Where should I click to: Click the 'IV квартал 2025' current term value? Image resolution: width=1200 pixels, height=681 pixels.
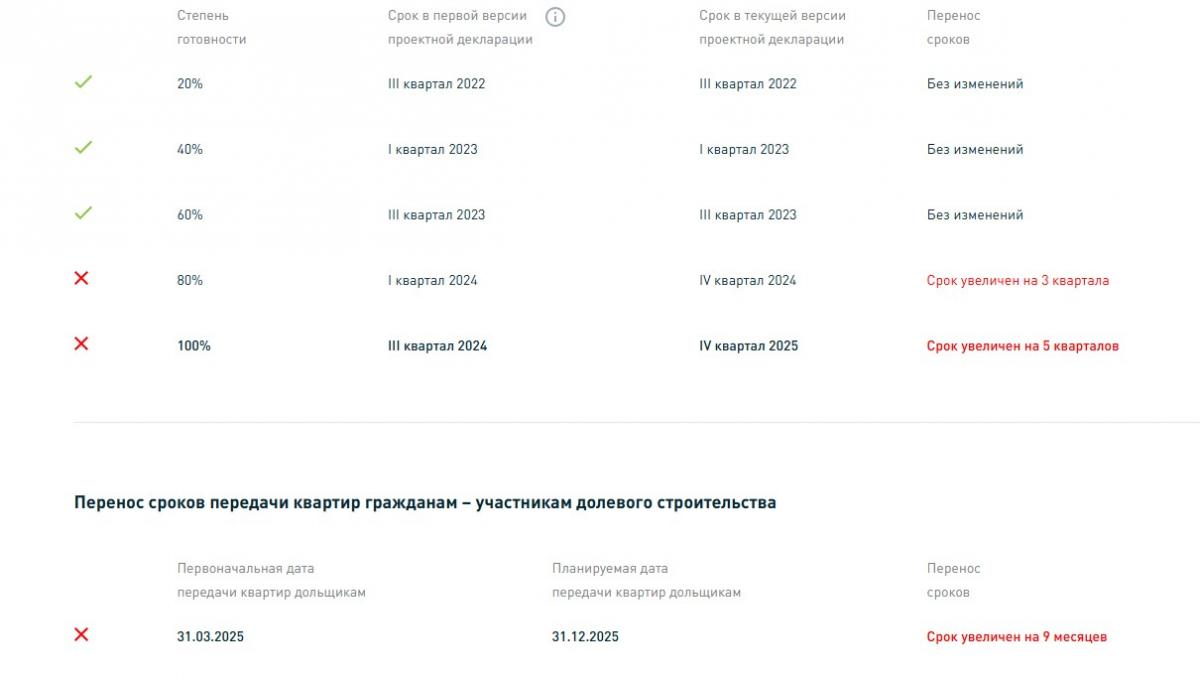pyautogui.click(x=749, y=346)
